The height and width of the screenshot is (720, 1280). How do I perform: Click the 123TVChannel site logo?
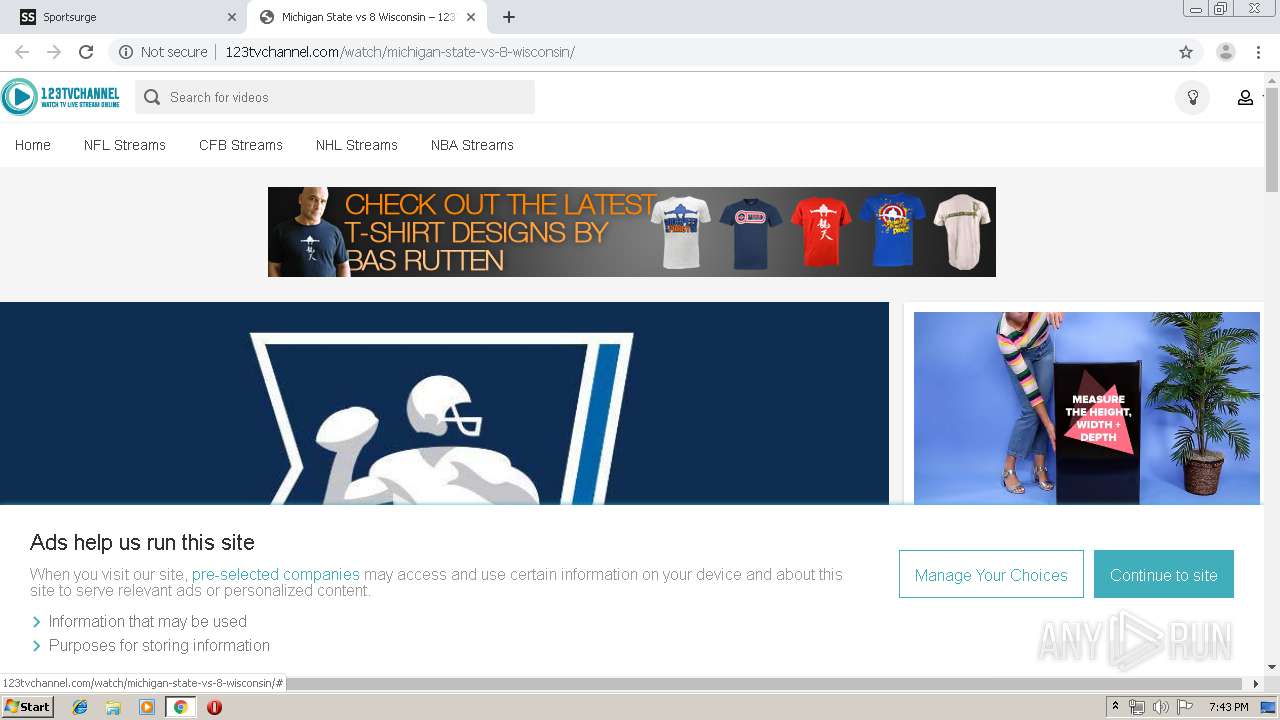[61, 97]
